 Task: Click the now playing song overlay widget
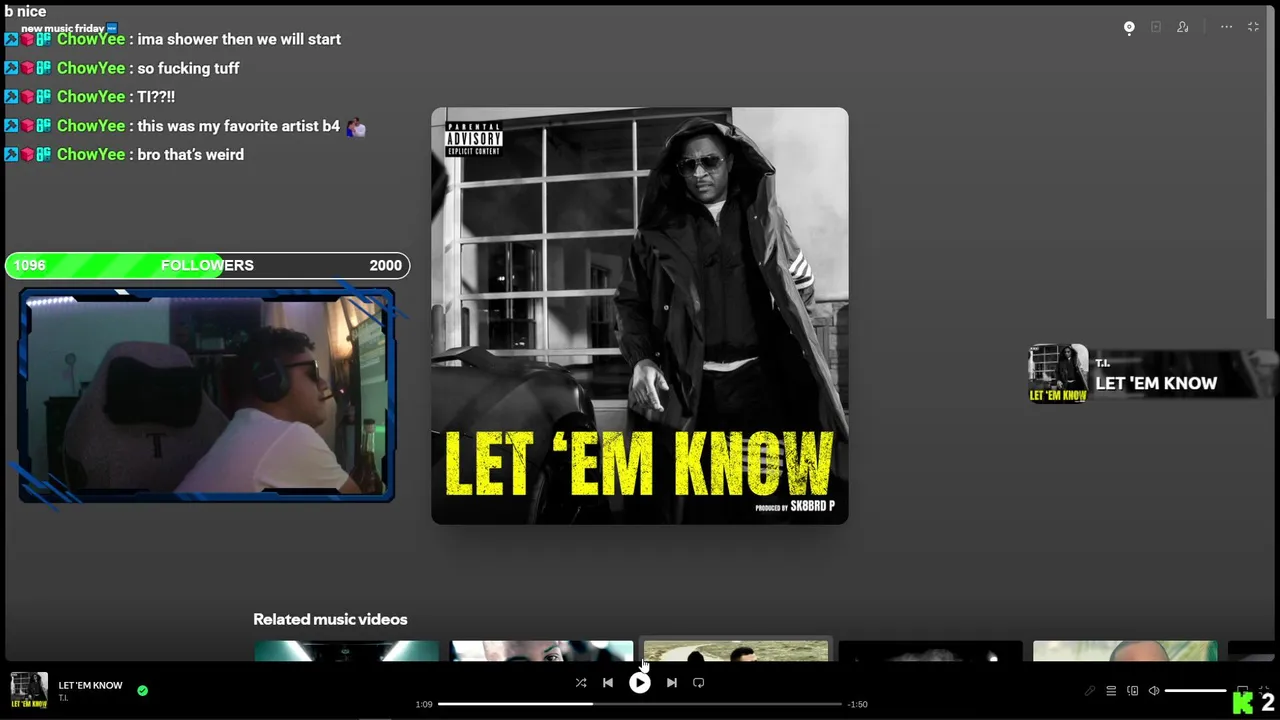point(1153,374)
